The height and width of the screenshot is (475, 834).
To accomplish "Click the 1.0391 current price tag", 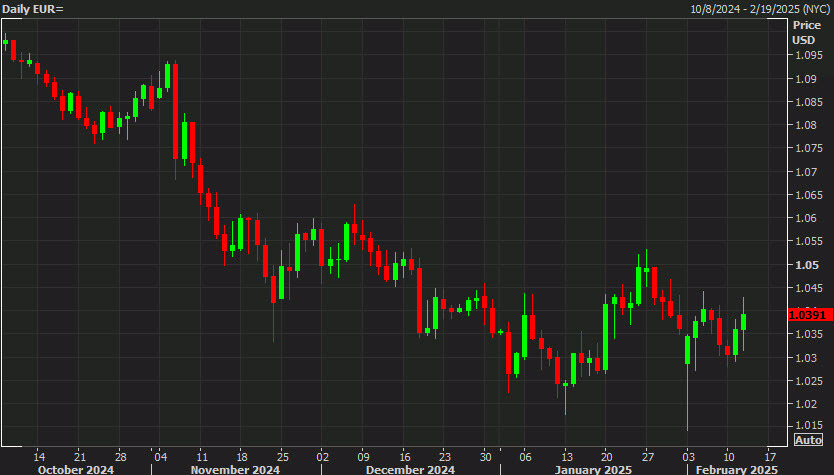I will pyautogui.click(x=810, y=315).
